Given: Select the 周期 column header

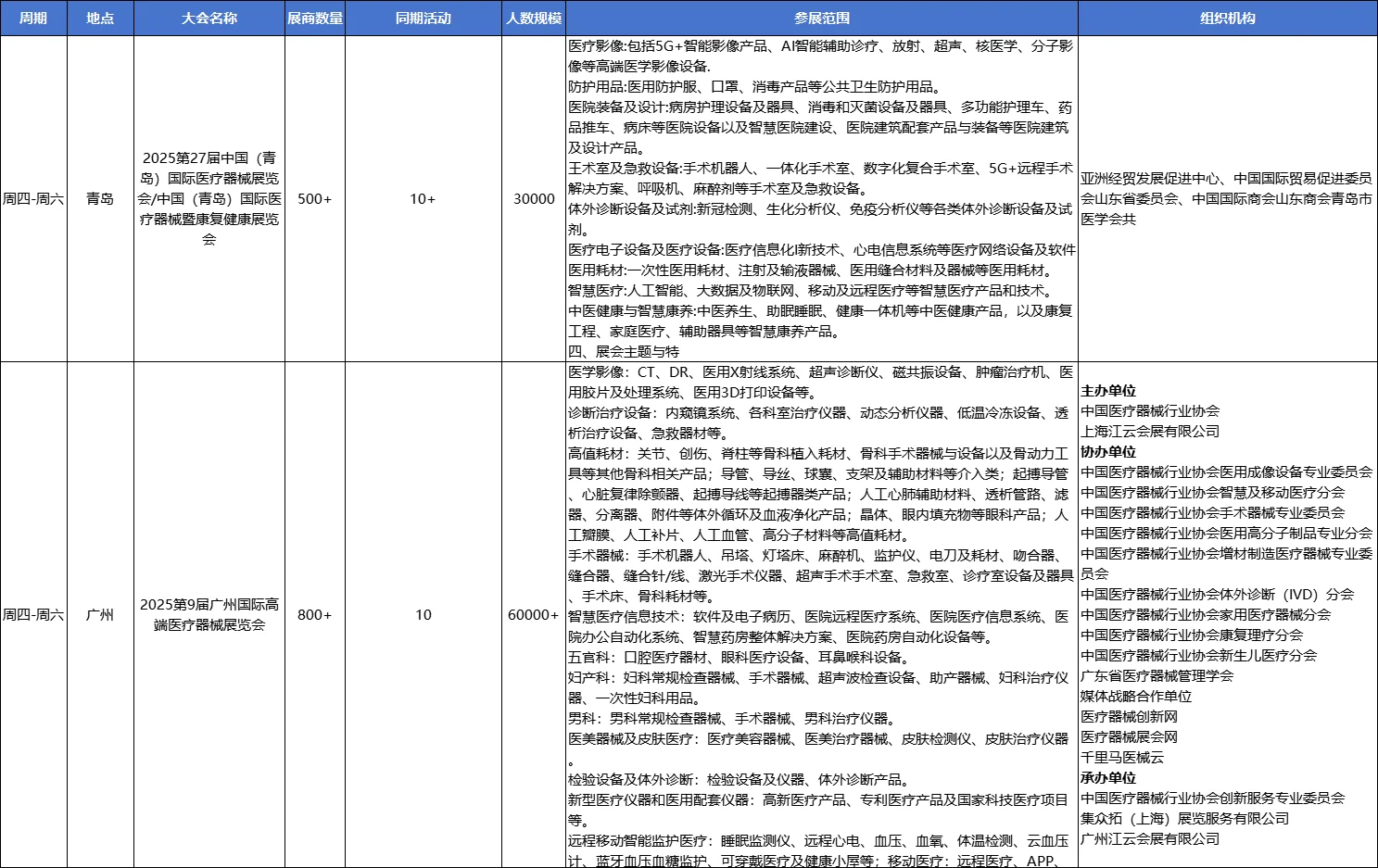Looking at the screenshot, I should click(33, 18).
